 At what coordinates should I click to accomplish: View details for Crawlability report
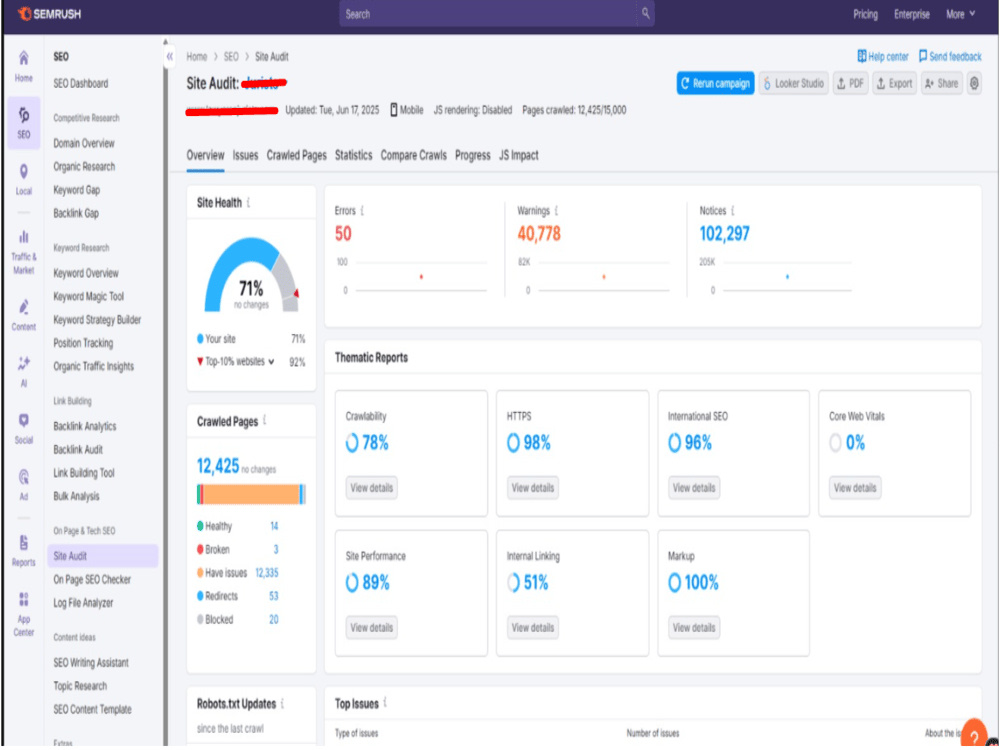pos(372,488)
